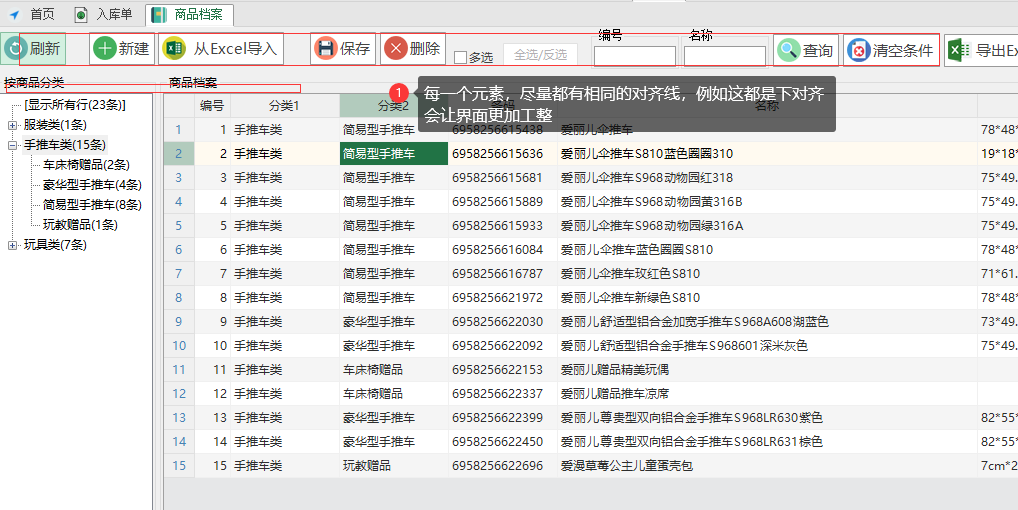
Task: Click highlighted 简易型手推车 cell in row 2
Action: tap(393, 154)
